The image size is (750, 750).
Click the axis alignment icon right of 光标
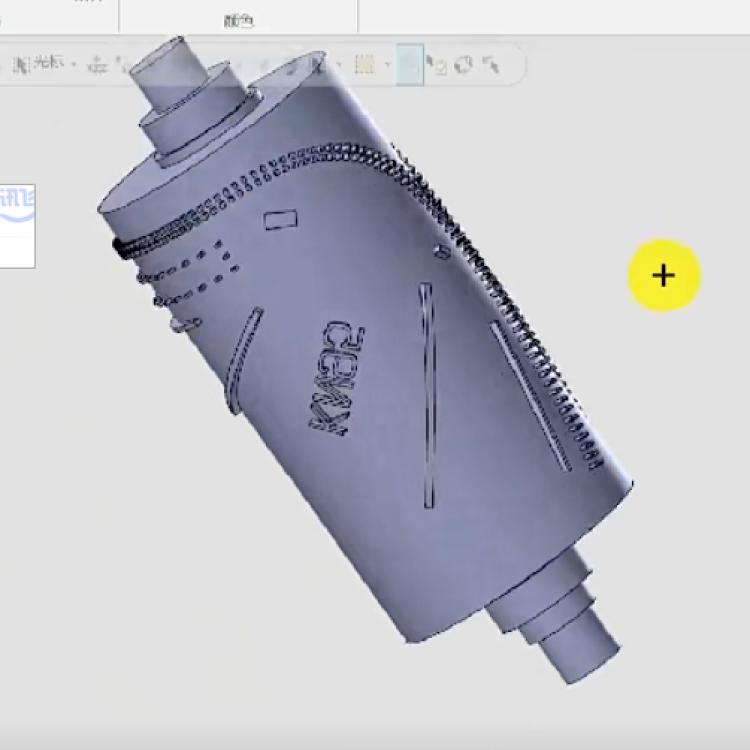coord(97,65)
